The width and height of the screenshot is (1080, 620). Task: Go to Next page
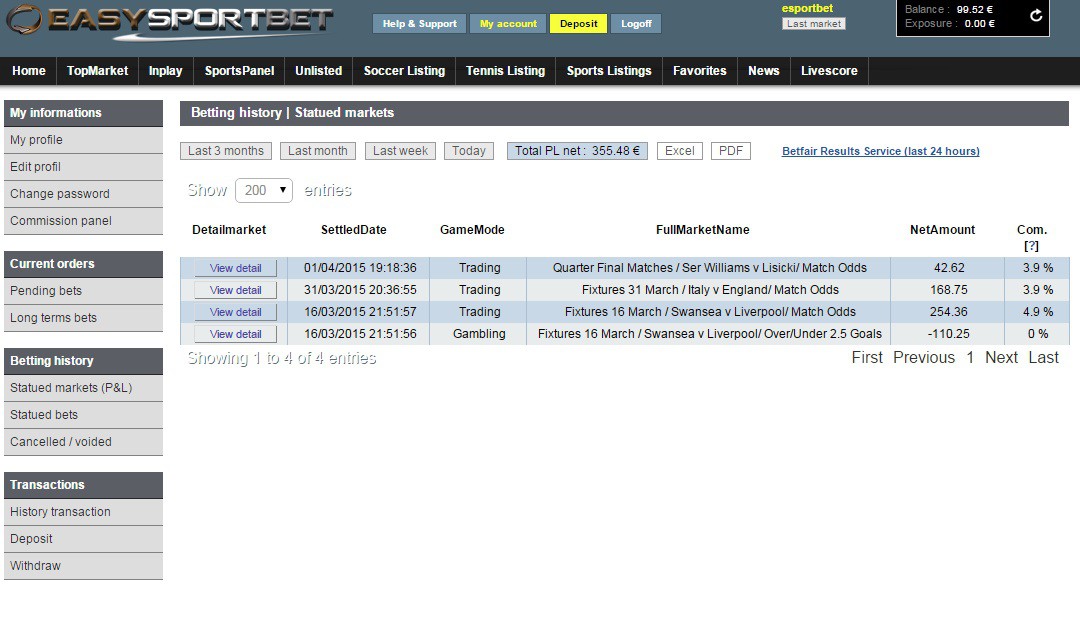tap(1001, 358)
